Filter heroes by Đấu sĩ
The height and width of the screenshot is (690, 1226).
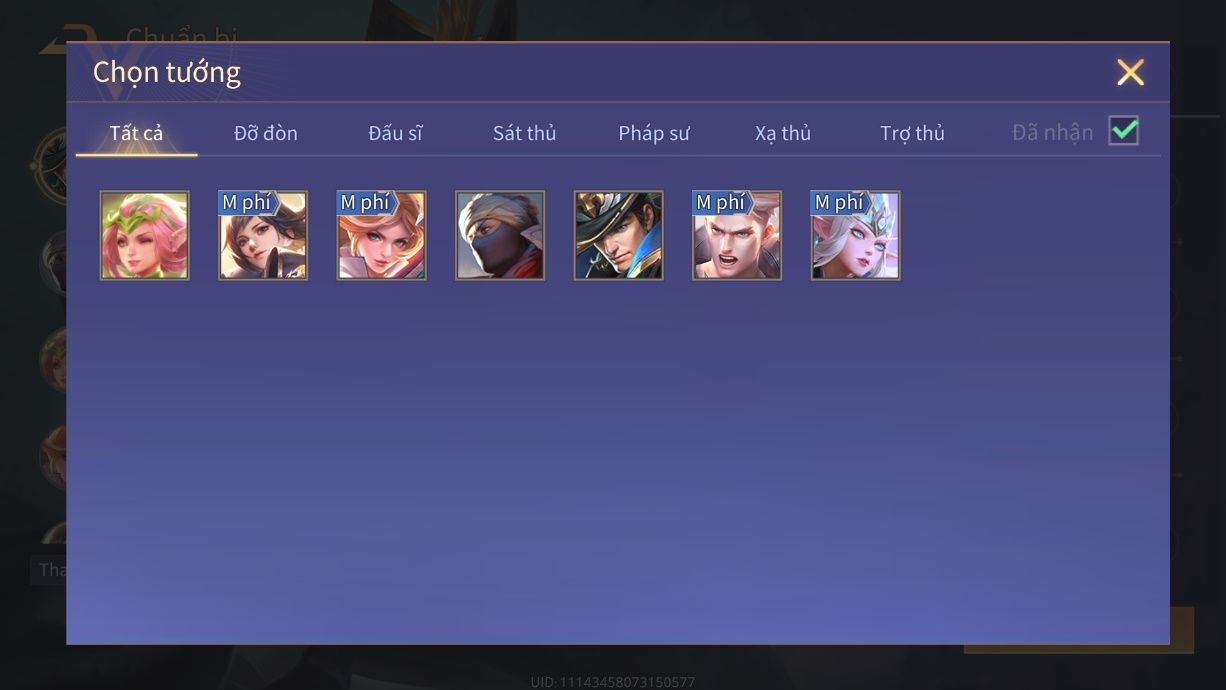click(395, 133)
